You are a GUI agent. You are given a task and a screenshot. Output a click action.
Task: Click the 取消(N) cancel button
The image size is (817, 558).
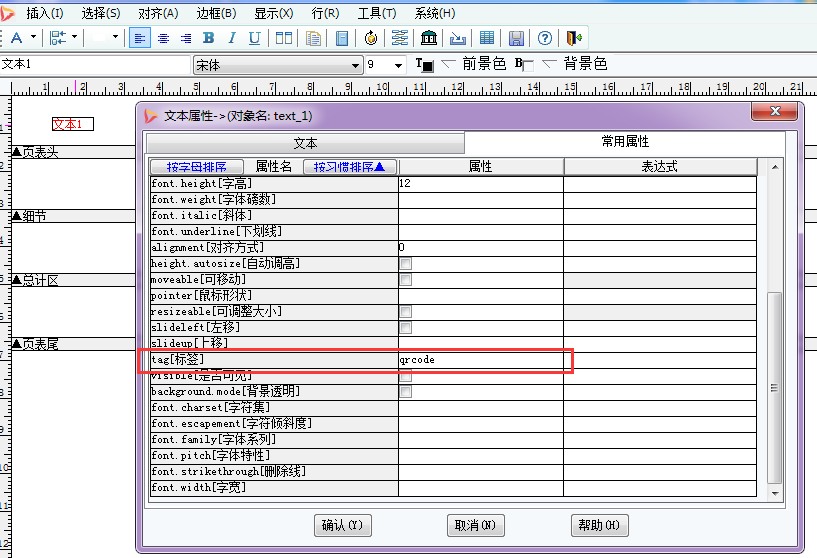click(475, 525)
